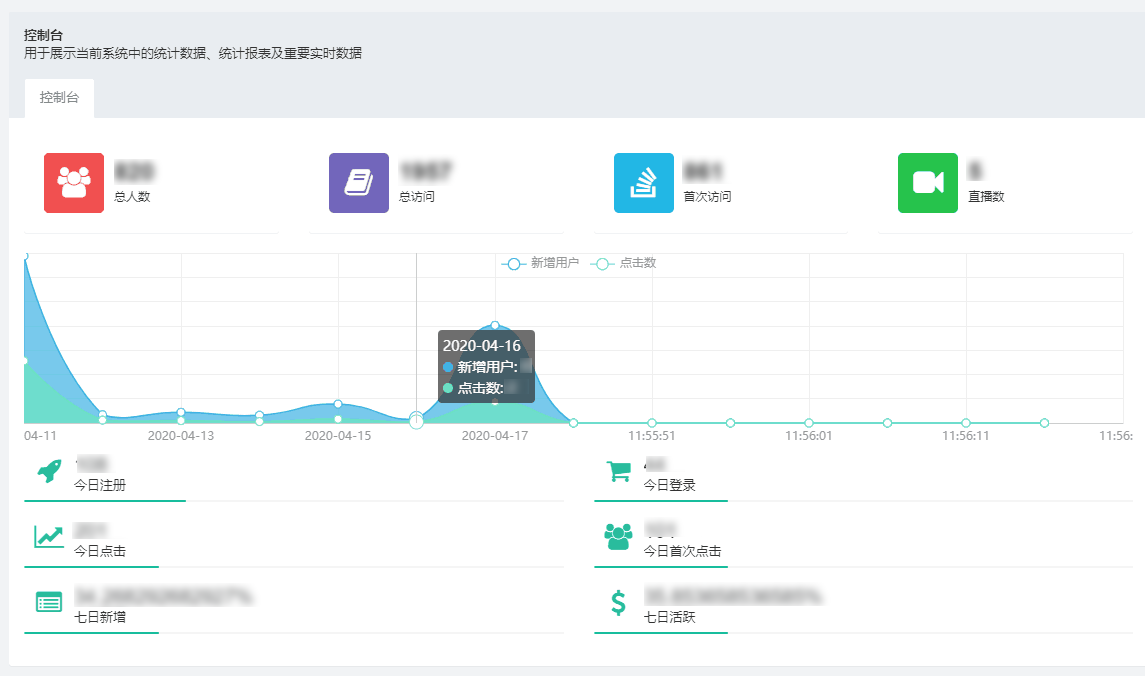Viewport: 1145px width, 676px height.
Task: Click the green 直播数 video camera icon
Action: (x=927, y=183)
